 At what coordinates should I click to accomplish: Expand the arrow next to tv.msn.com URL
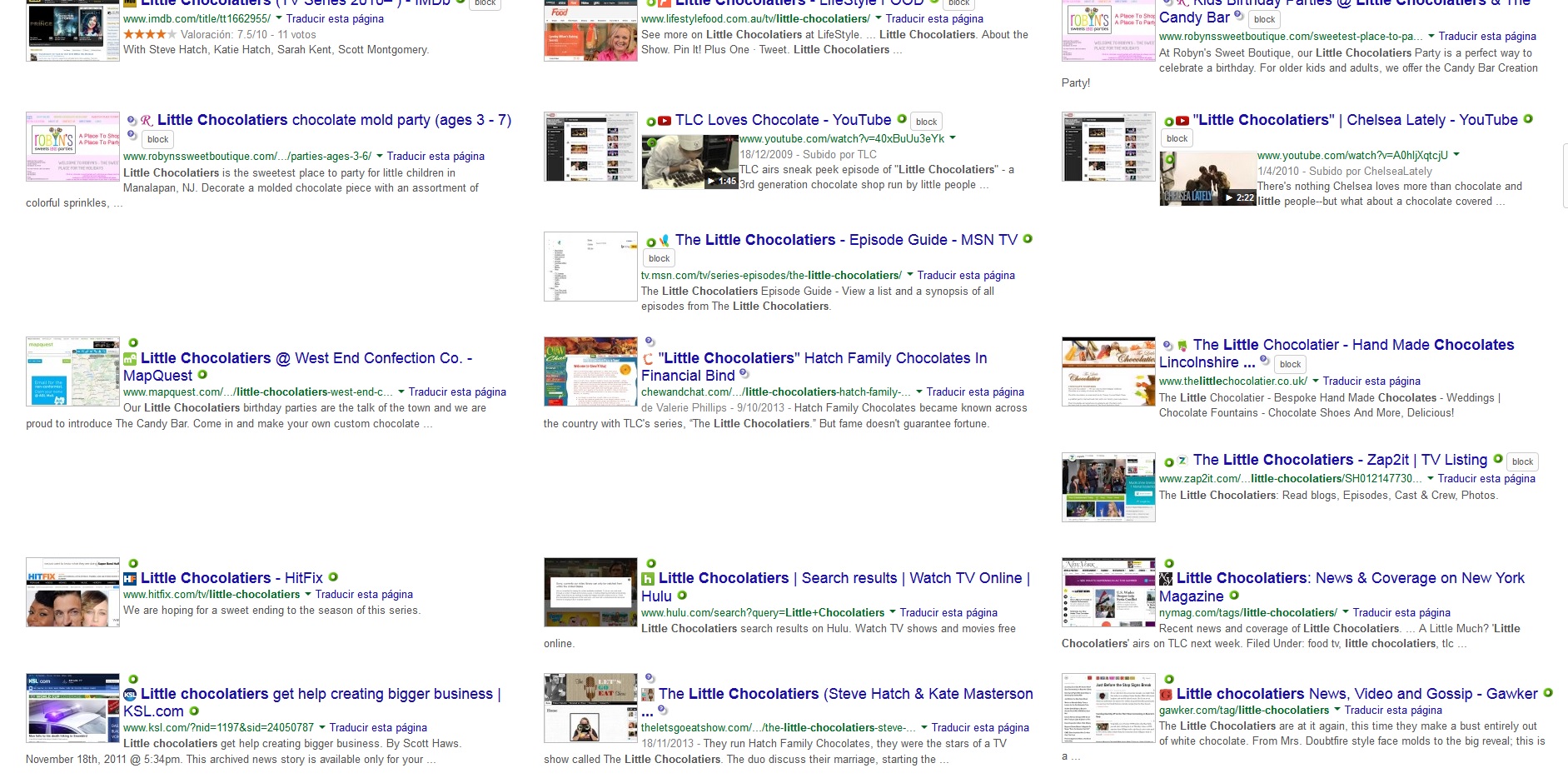click(909, 274)
